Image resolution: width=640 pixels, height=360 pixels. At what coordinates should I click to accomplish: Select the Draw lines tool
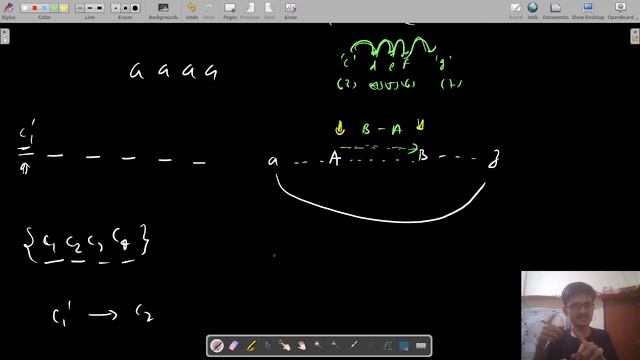point(370,346)
